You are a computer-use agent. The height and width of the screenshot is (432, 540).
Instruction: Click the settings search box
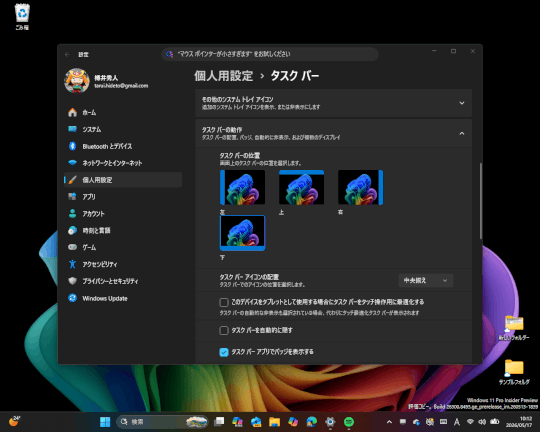click(x=270, y=54)
